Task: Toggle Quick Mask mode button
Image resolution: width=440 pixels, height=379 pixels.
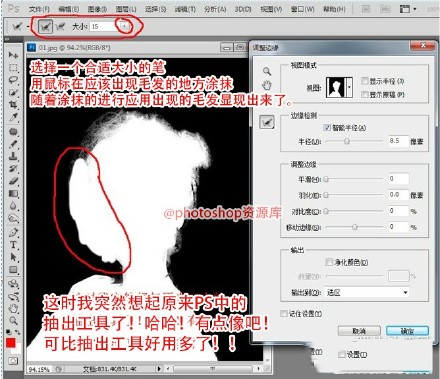Action: (13, 361)
